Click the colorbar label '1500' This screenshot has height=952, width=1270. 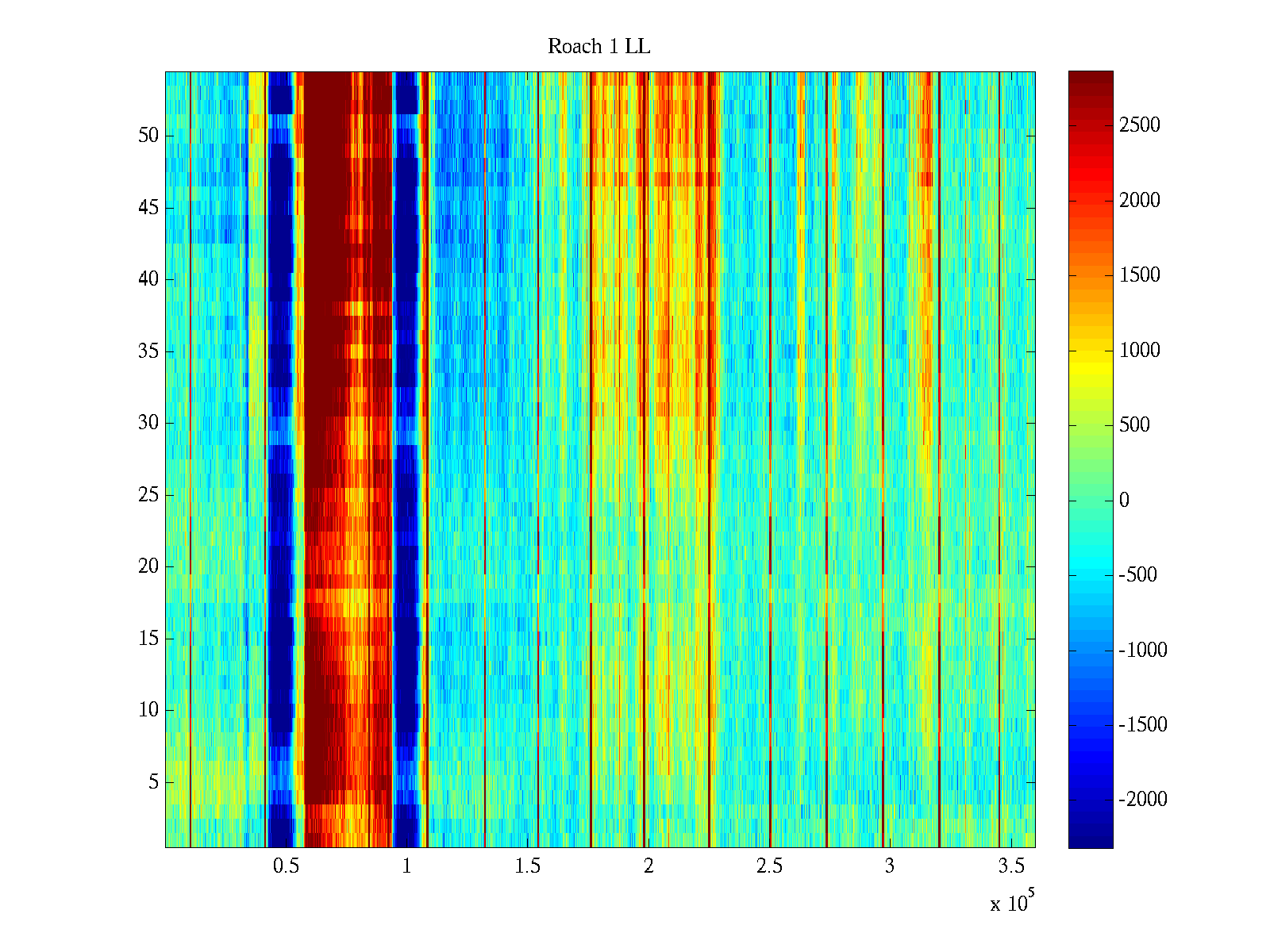click(1139, 275)
